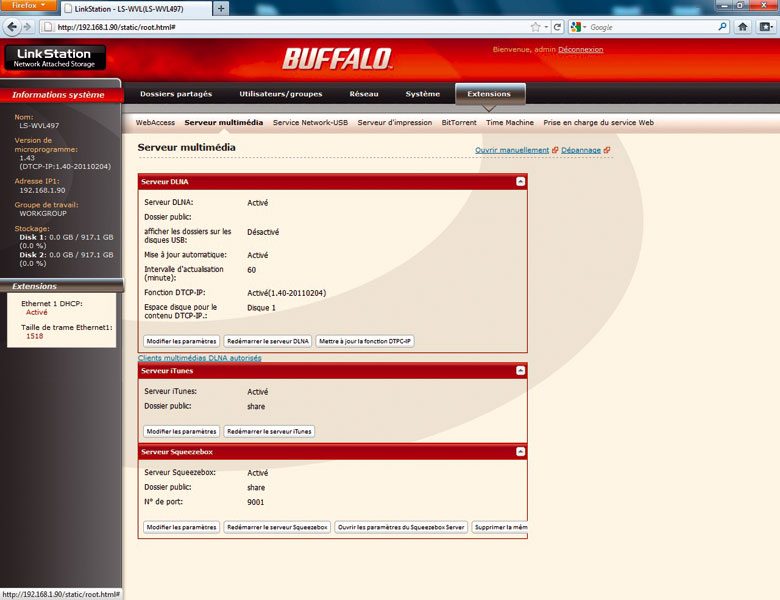Bookmark page with the star icon

tap(535, 27)
